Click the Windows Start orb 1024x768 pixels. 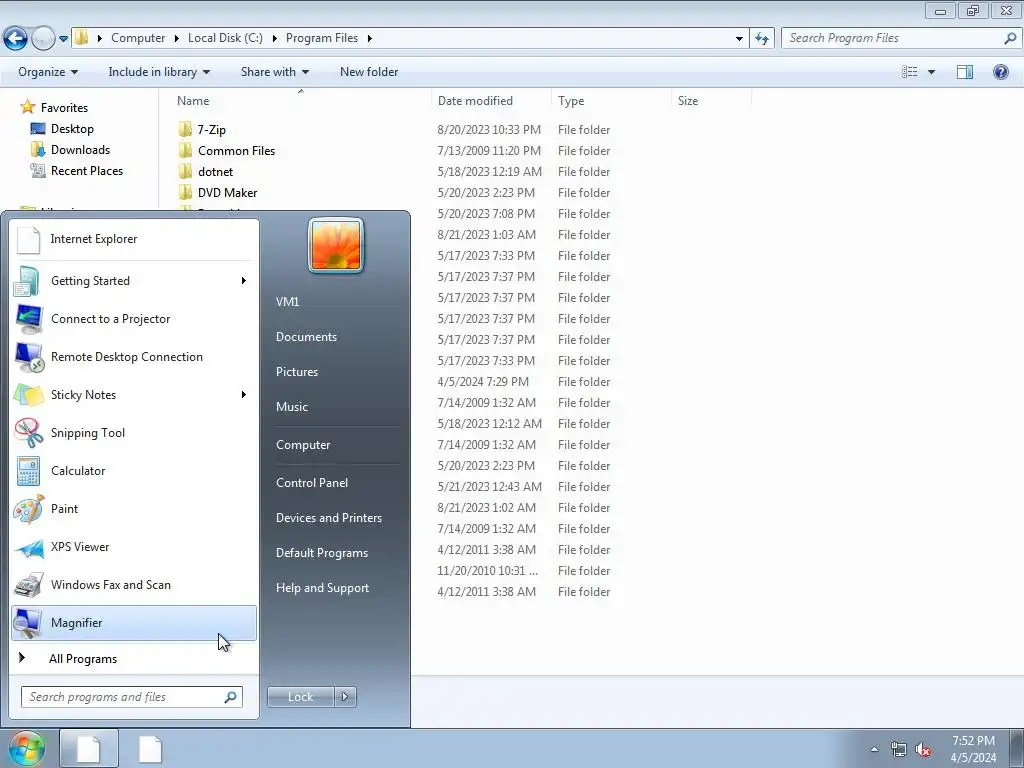(27, 748)
